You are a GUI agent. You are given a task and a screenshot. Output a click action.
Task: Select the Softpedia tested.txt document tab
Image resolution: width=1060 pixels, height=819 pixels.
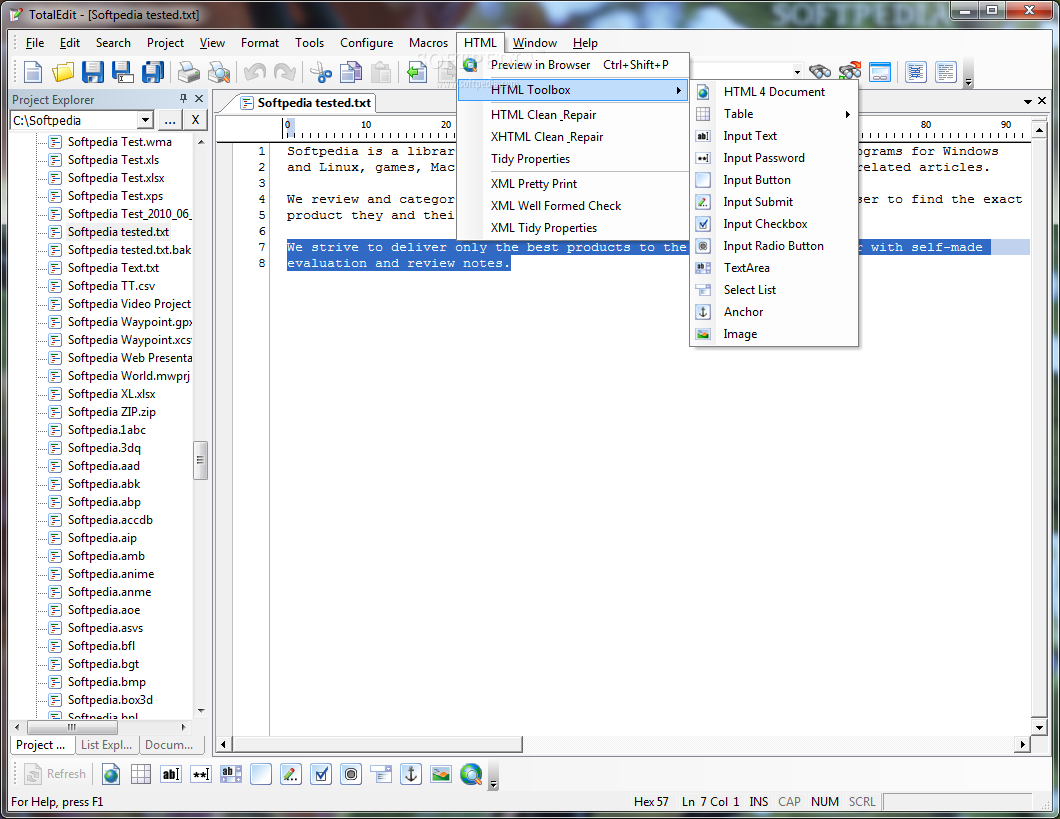click(x=306, y=103)
